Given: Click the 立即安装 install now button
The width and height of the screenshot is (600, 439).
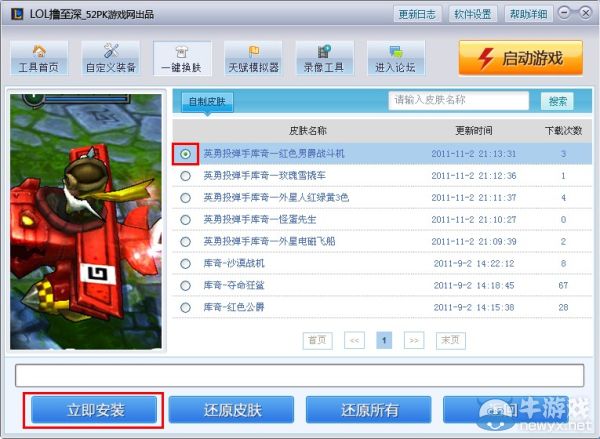Looking at the screenshot, I should pyautogui.click(x=95, y=410).
